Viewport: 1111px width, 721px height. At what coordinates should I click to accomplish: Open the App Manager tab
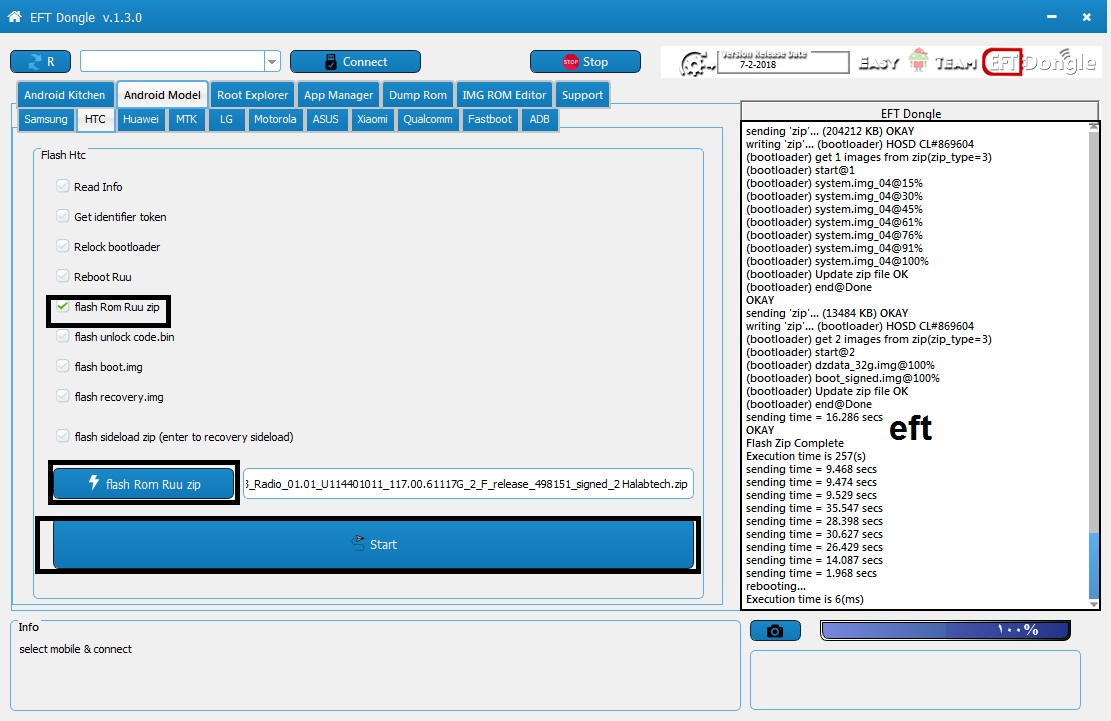[x=338, y=95]
